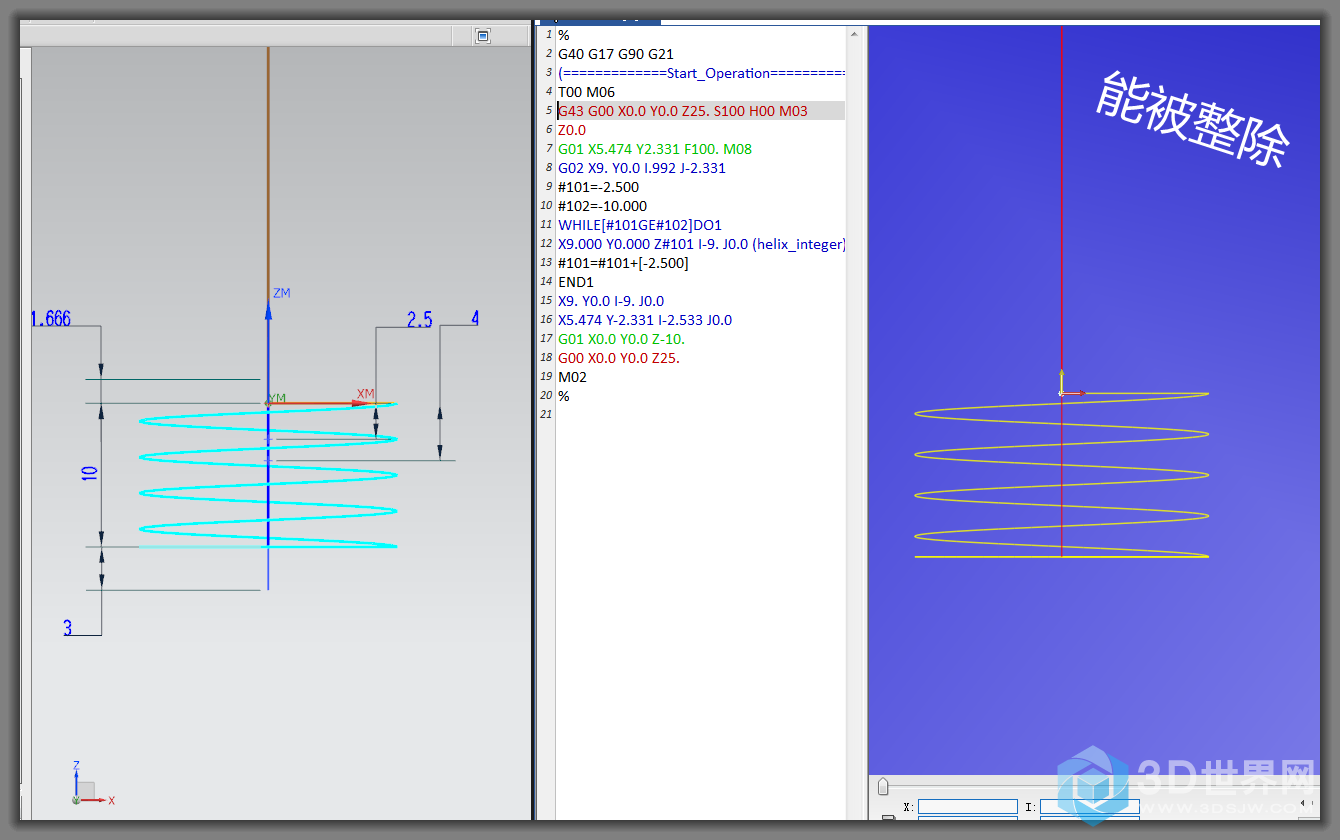Select code line 'Z0.0'

click(572, 130)
